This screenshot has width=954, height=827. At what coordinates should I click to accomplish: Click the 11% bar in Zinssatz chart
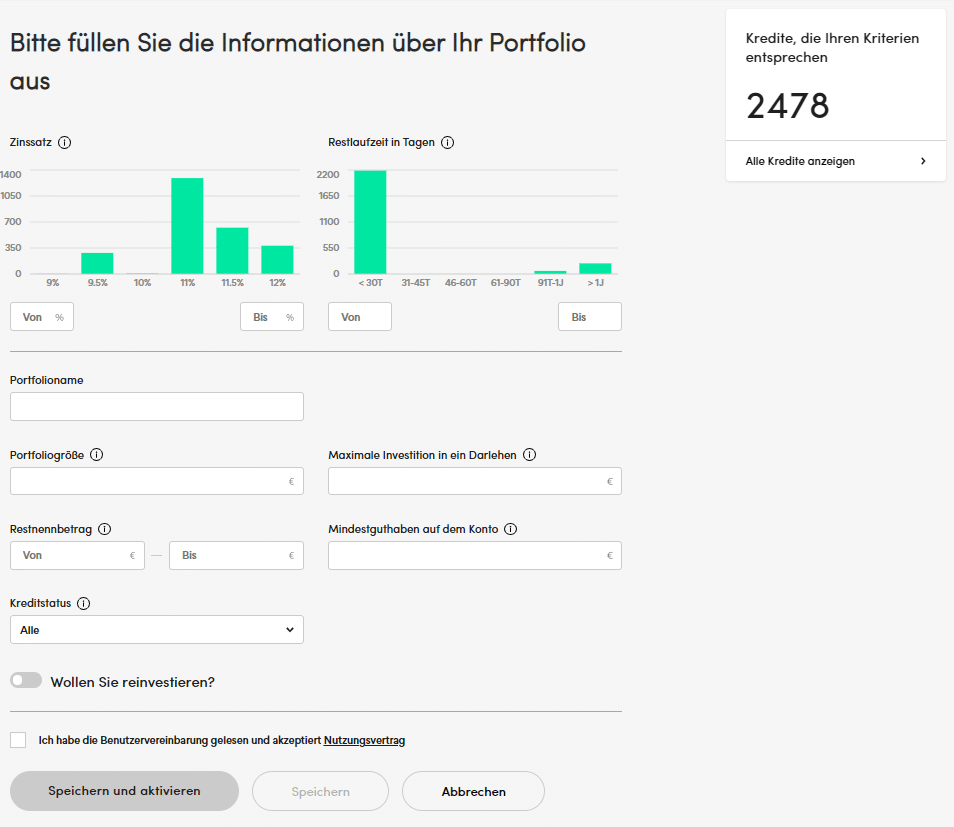[x=187, y=226]
